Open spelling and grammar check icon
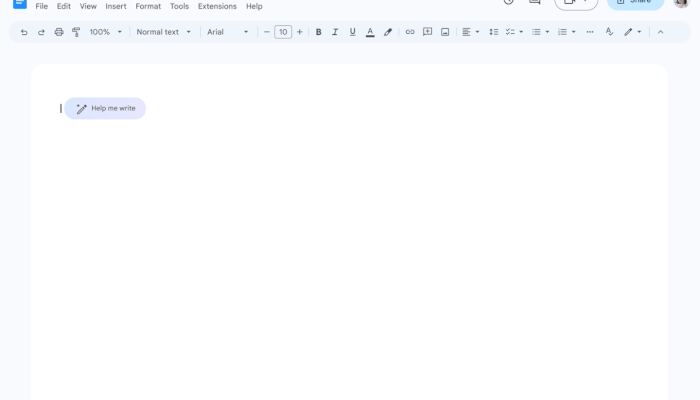This screenshot has width=700, height=400. (x=609, y=32)
